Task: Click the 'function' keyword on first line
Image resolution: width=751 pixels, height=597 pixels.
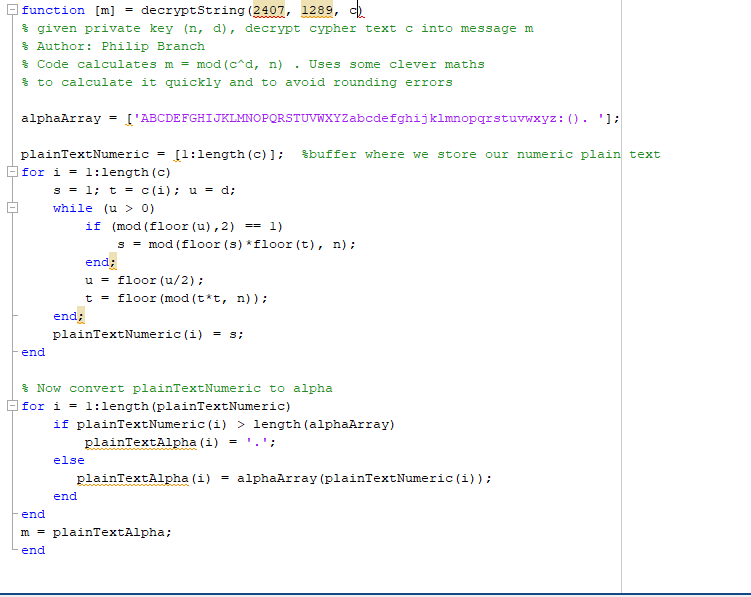Action: 53,10
